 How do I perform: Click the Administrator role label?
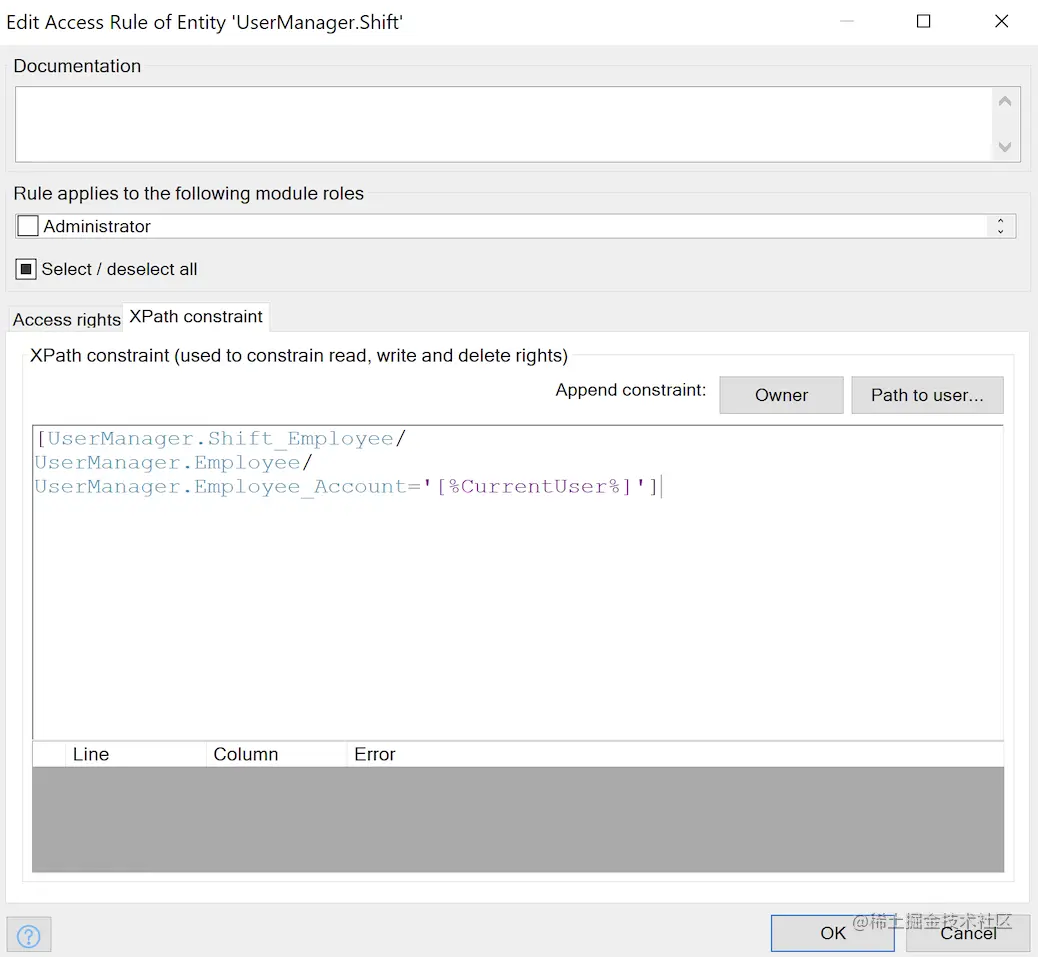97,226
